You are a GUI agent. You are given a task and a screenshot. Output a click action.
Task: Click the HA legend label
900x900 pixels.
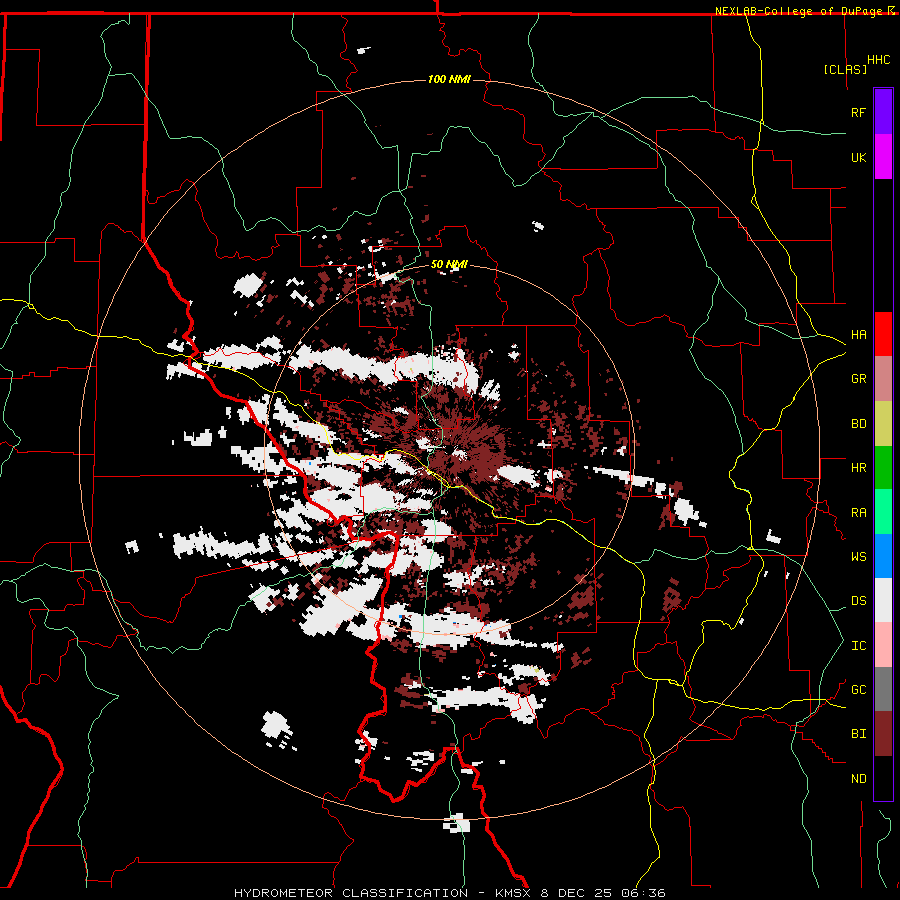click(858, 334)
